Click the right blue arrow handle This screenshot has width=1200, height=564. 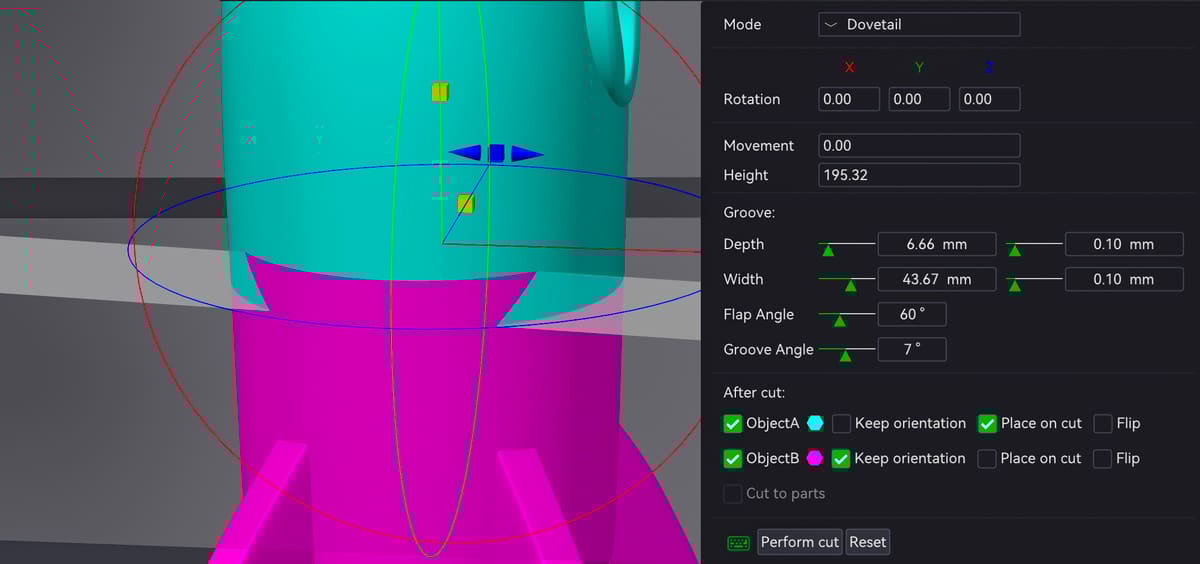(x=526, y=153)
